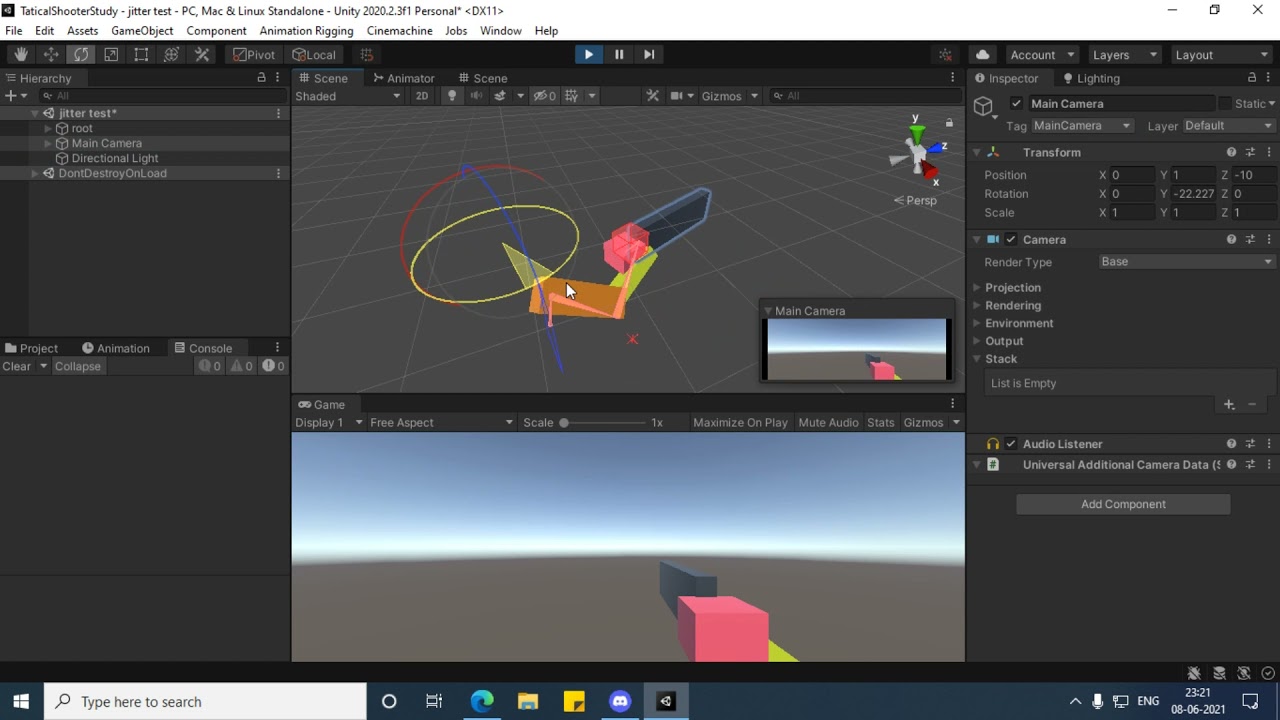Select the Scale tool
This screenshot has height=720, width=1280.
coord(111,55)
